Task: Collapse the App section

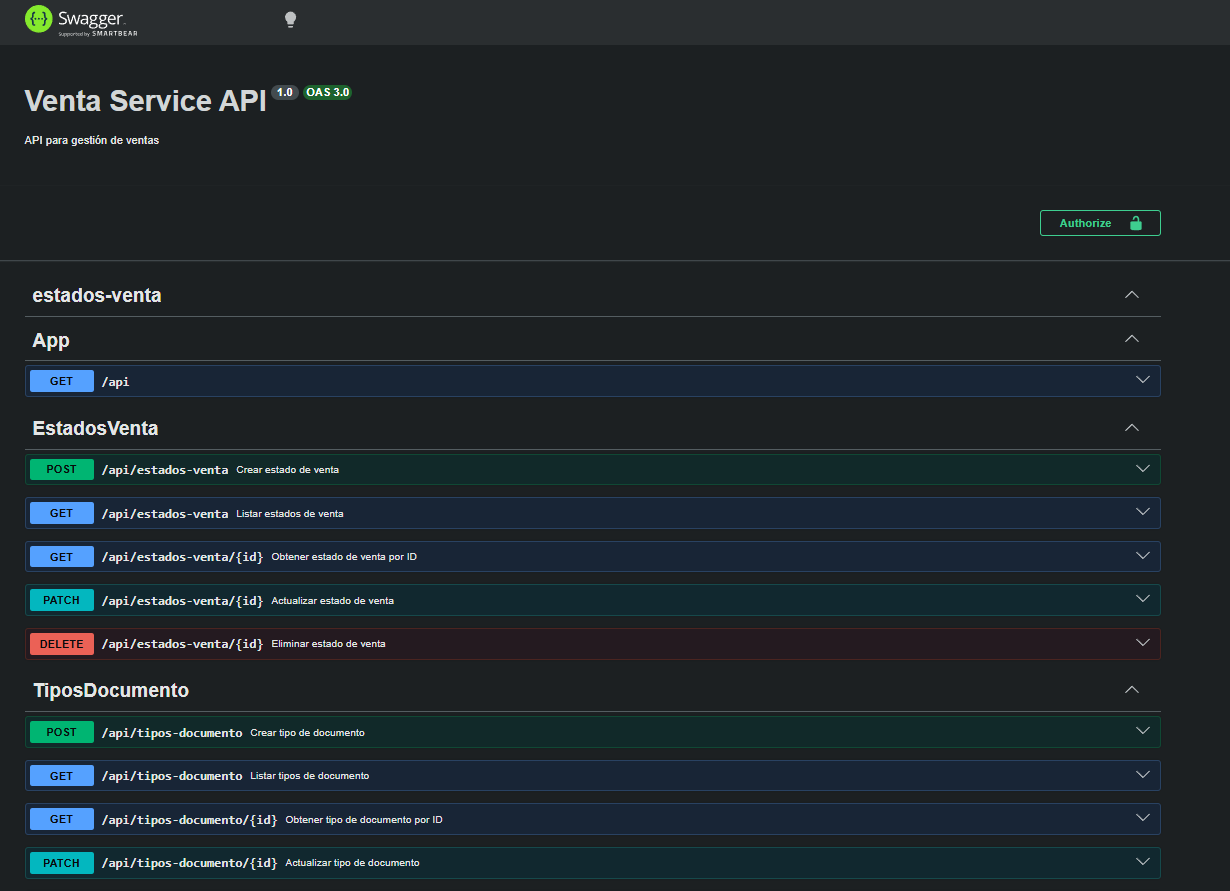Action: (x=1132, y=339)
